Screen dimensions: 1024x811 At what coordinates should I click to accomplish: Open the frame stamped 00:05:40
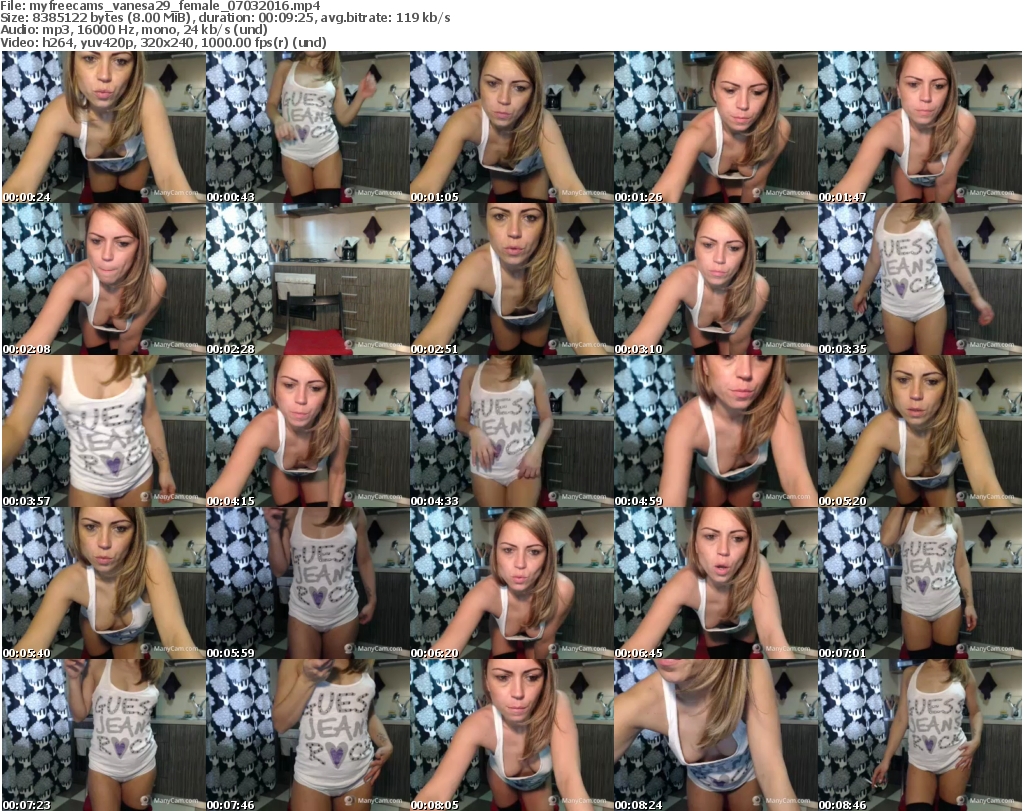point(104,584)
